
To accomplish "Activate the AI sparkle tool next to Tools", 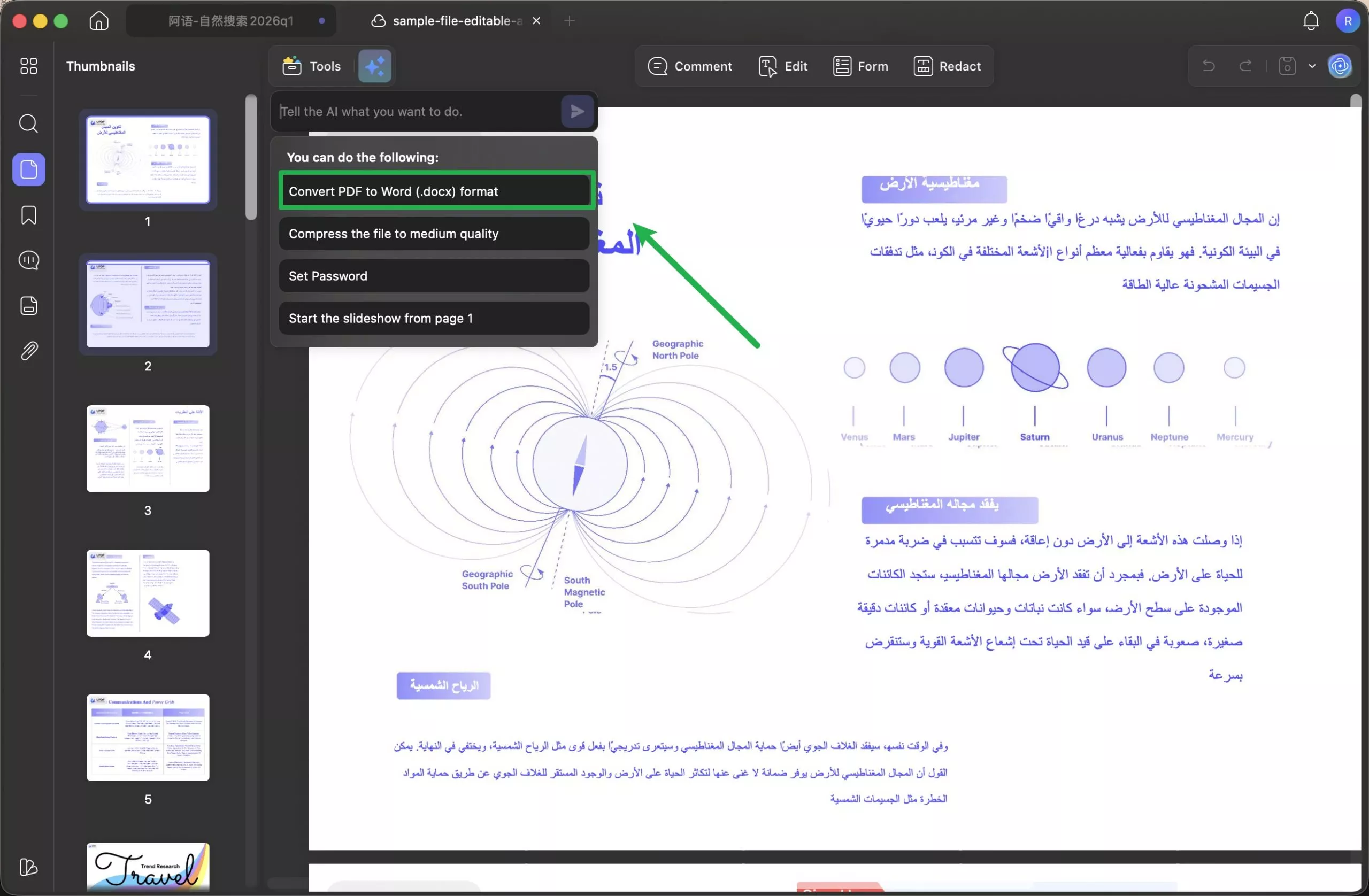I will pos(374,66).
